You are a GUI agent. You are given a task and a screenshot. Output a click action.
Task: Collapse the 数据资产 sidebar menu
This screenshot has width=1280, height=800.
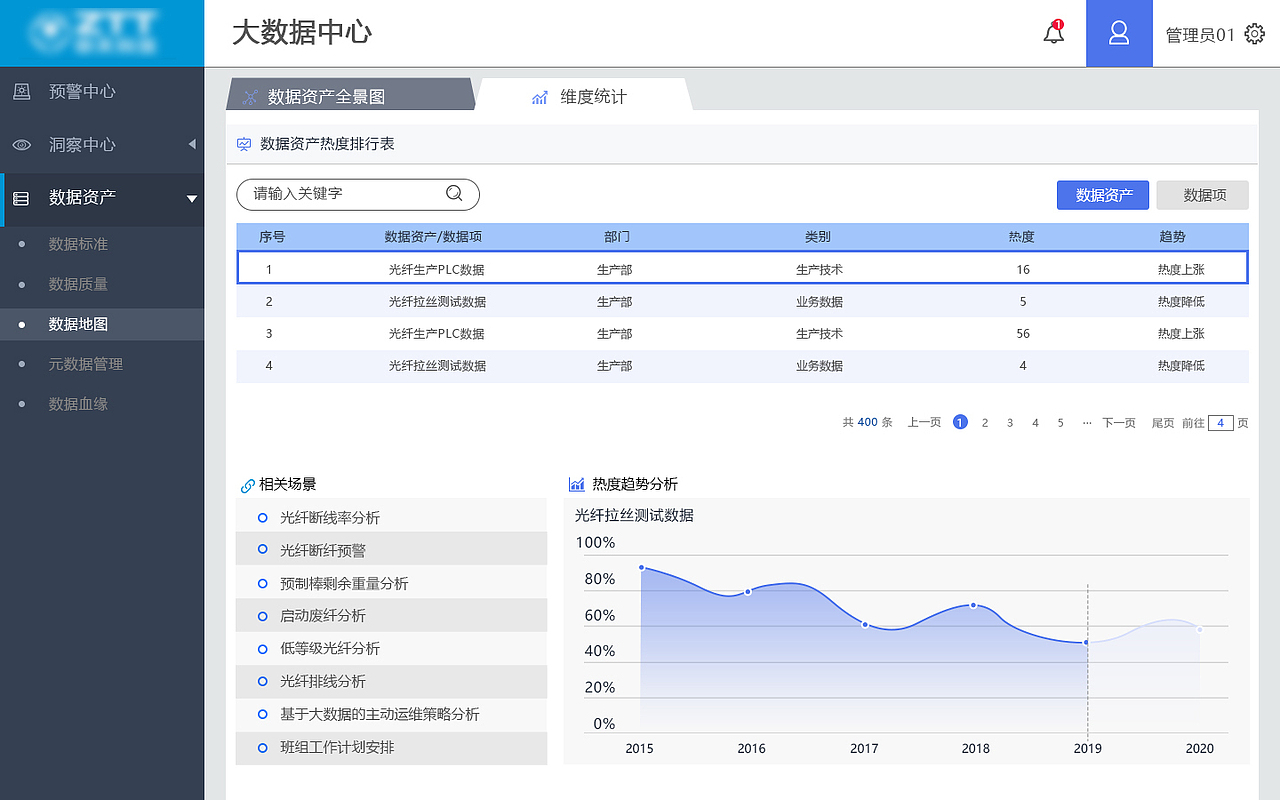(190, 197)
